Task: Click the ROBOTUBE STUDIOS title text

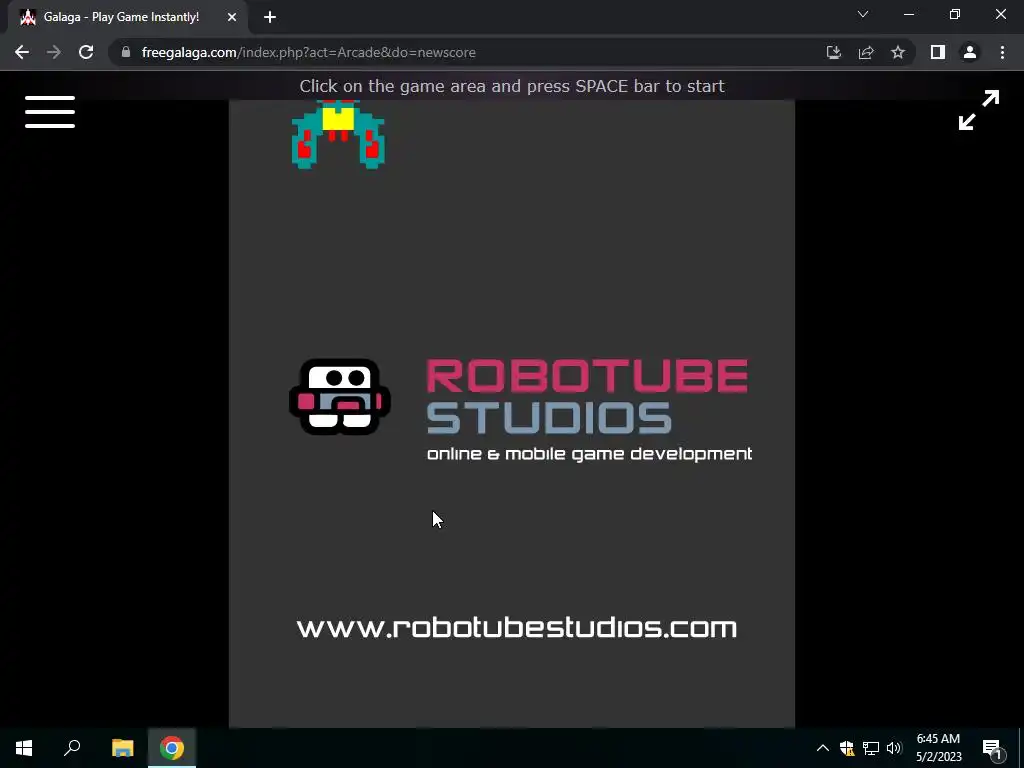Action: 586,396
